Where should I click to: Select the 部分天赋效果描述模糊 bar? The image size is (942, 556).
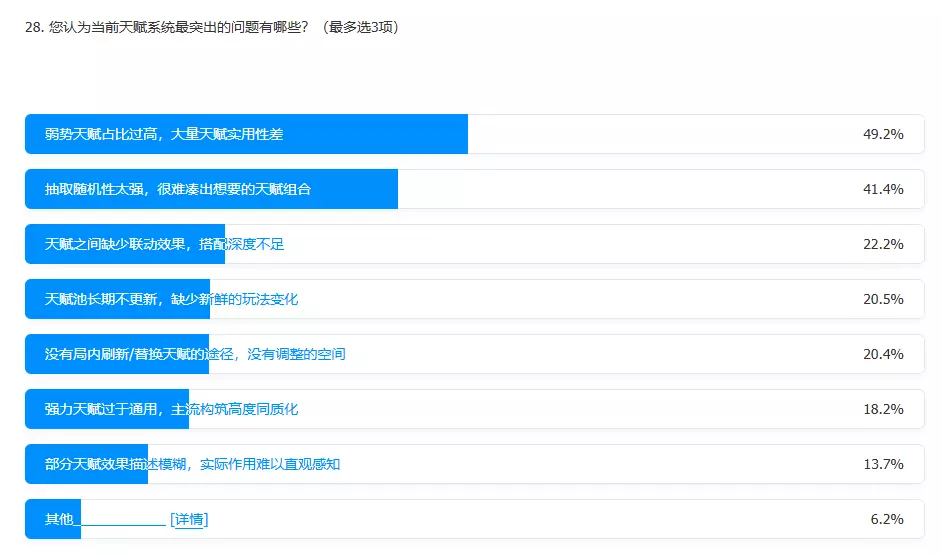point(474,464)
